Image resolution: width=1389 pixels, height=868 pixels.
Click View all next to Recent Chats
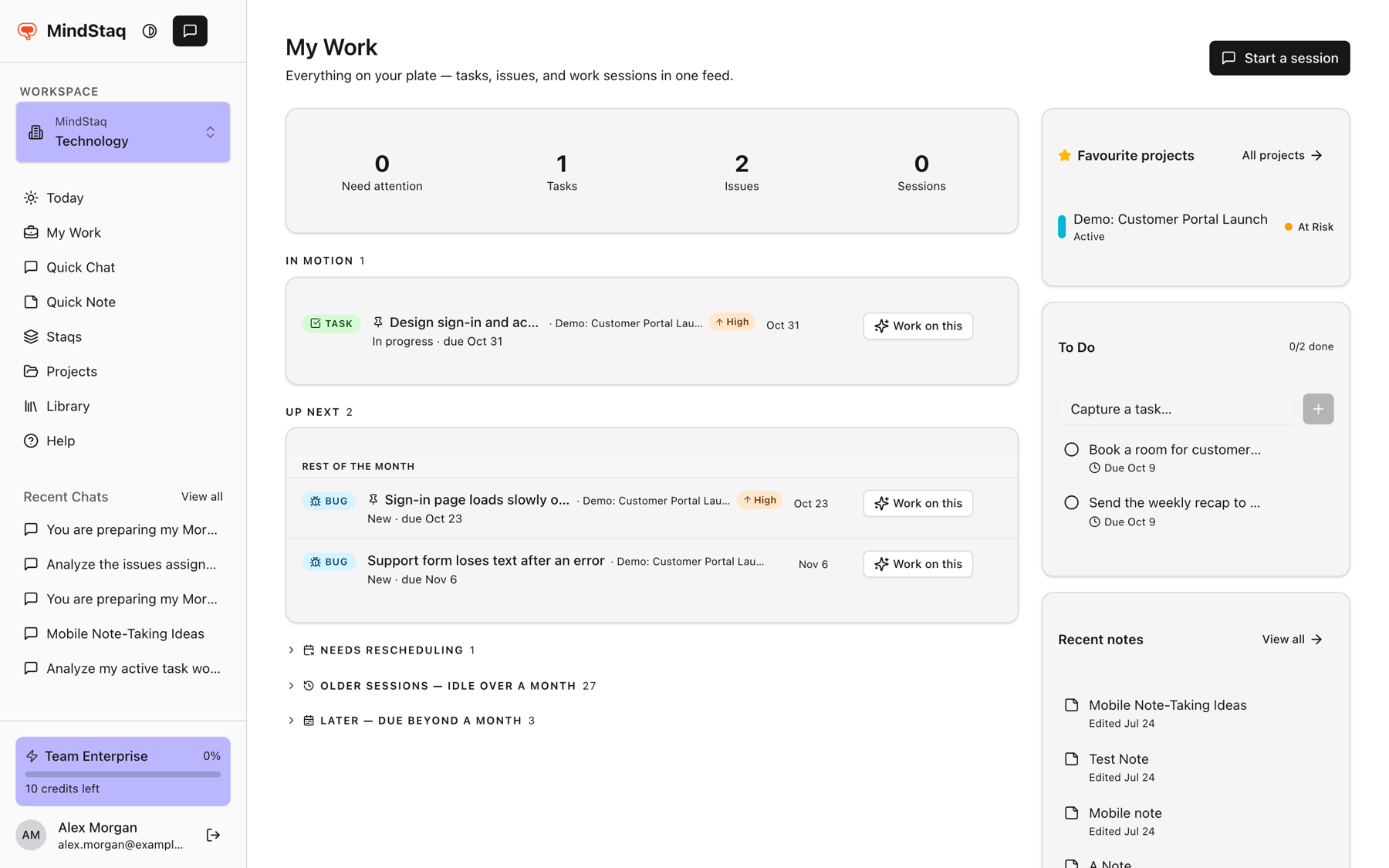[202, 496]
